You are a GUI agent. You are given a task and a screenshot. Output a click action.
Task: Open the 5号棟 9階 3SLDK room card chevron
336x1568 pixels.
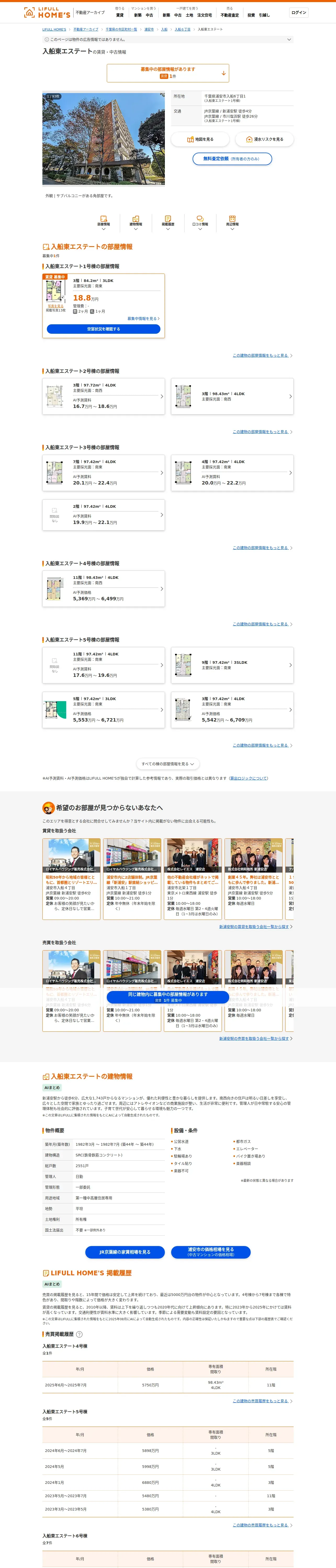click(290, 665)
